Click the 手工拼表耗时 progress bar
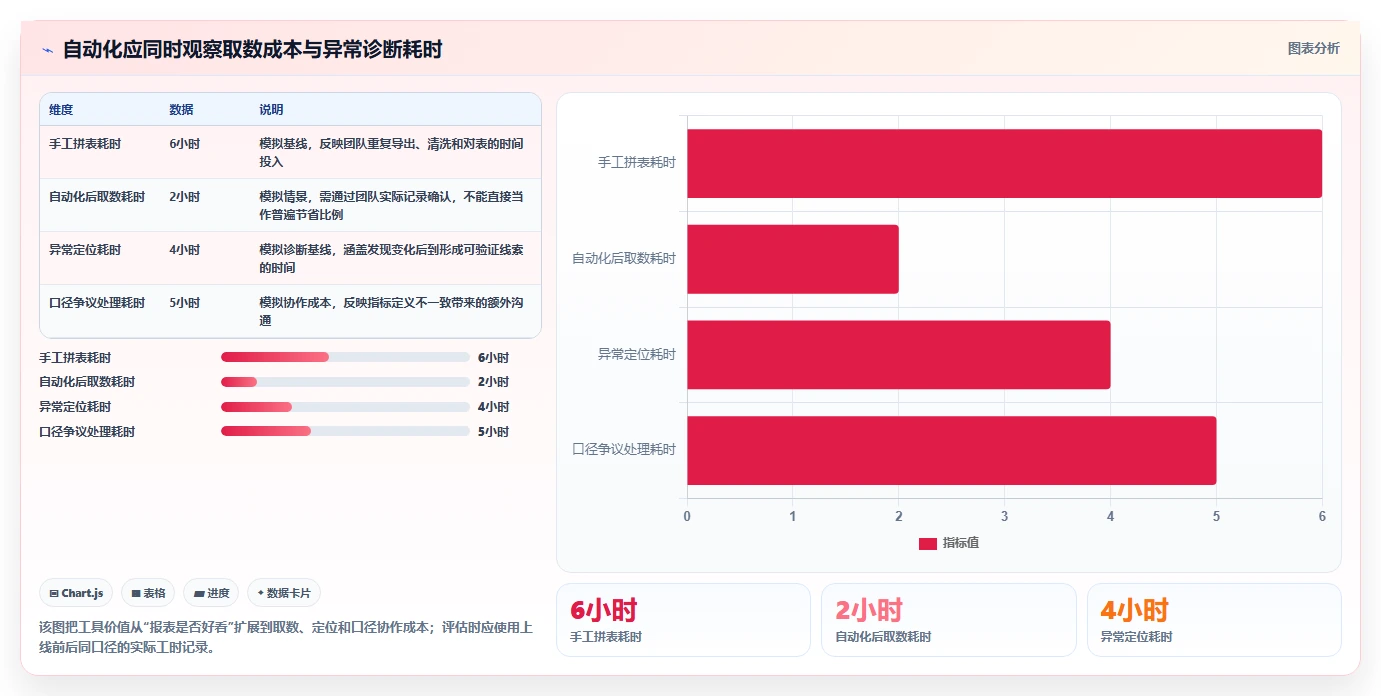1381x696 pixels. pos(345,357)
